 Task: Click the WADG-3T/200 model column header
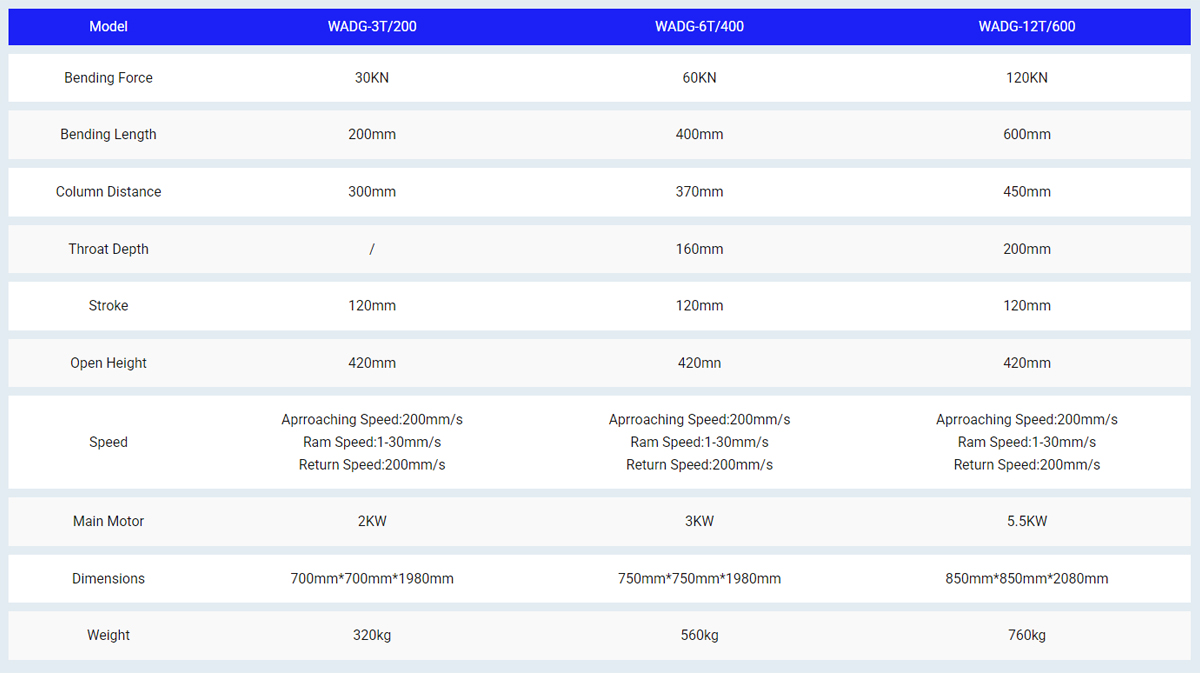coord(371,27)
